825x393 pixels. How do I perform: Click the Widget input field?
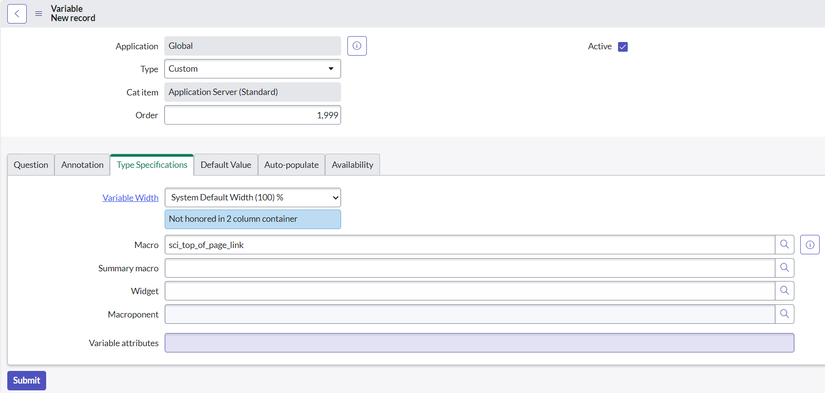tap(470, 290)
